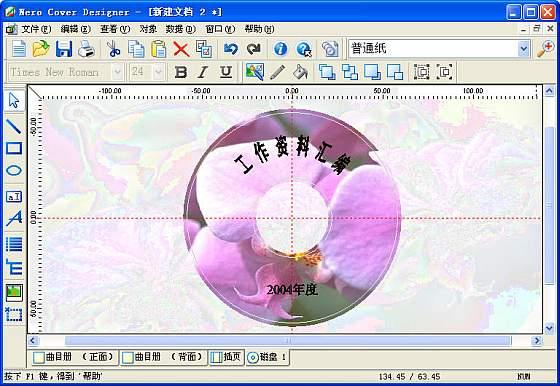Click the vertical scrollbar down arrow
560x386 pixels.
pyautogui.click(x=549, y=328)
